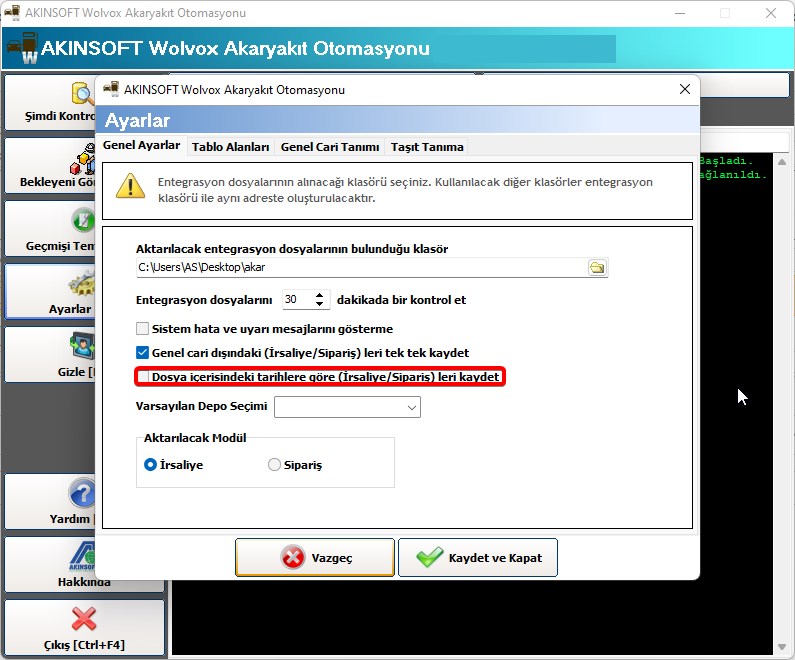Click the main window title bar app icon
Screen dimensions: 795x660
(x=12, y=12)
